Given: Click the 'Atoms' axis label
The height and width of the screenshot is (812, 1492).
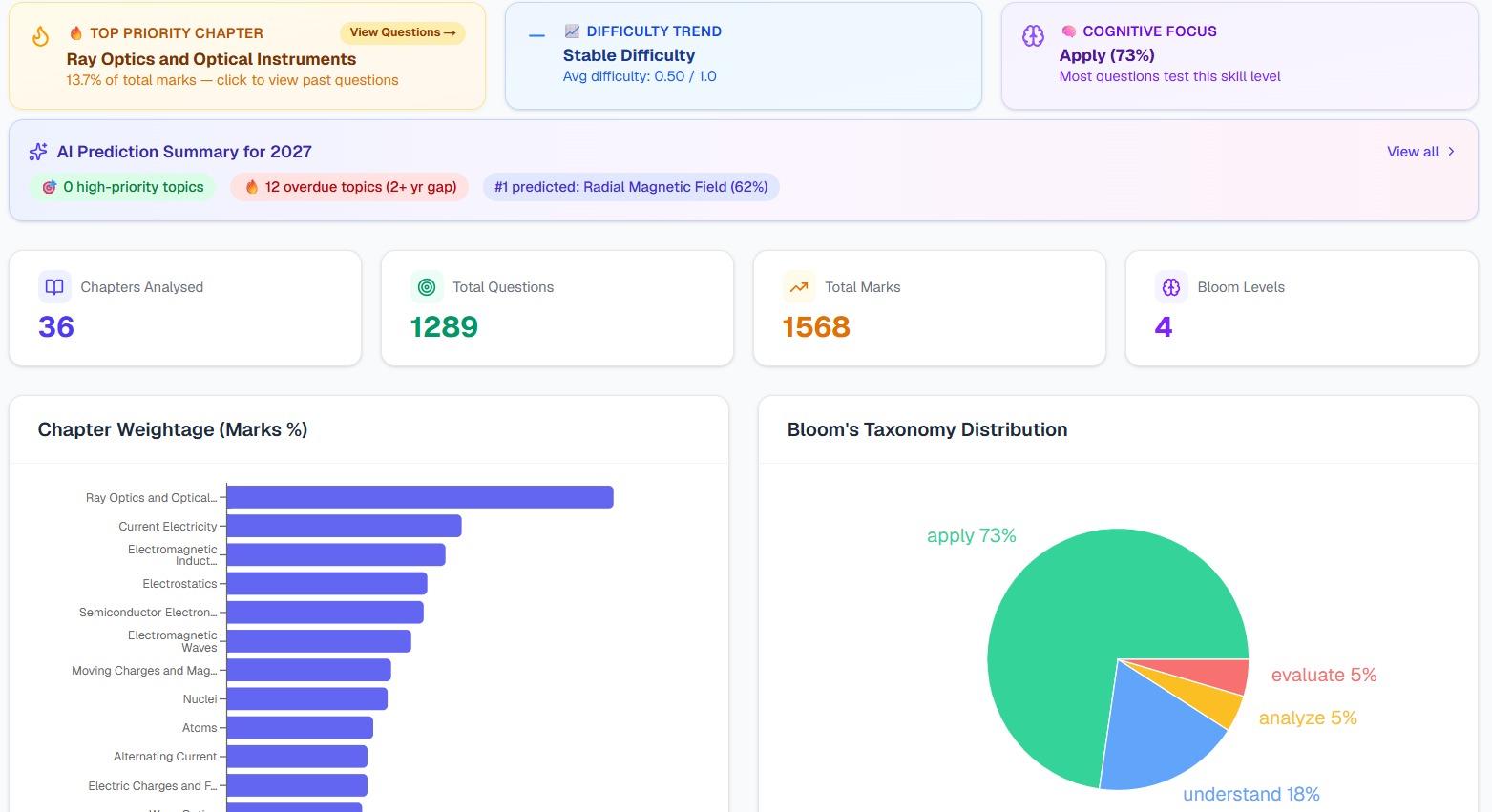Looking at the screenshot, I should point(200,728).
